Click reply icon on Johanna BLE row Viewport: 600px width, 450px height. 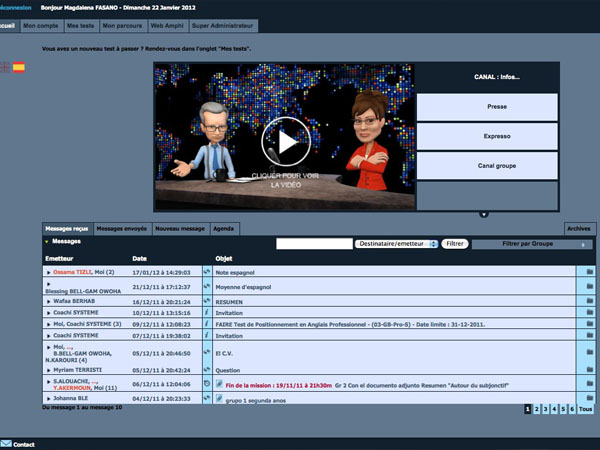click(207, 398)
